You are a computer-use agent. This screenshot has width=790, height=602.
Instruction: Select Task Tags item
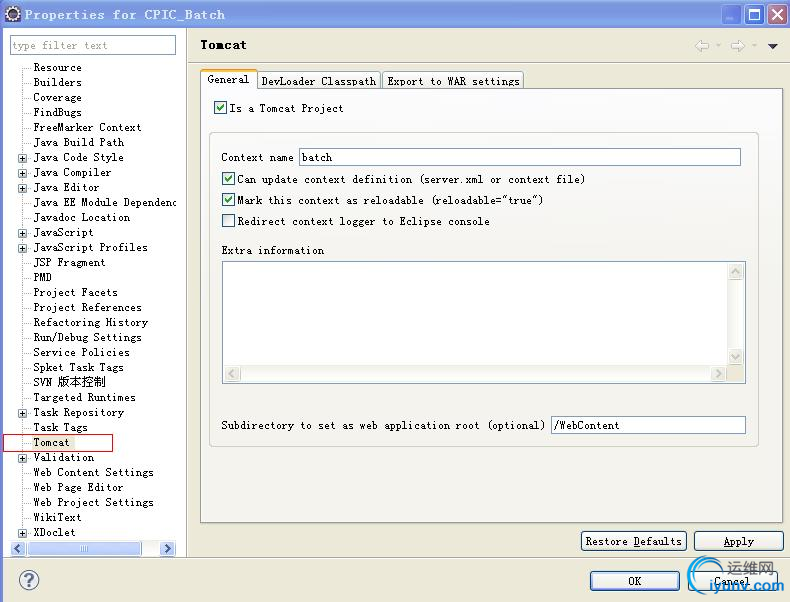pyautogui.click(x=60, y=427)
